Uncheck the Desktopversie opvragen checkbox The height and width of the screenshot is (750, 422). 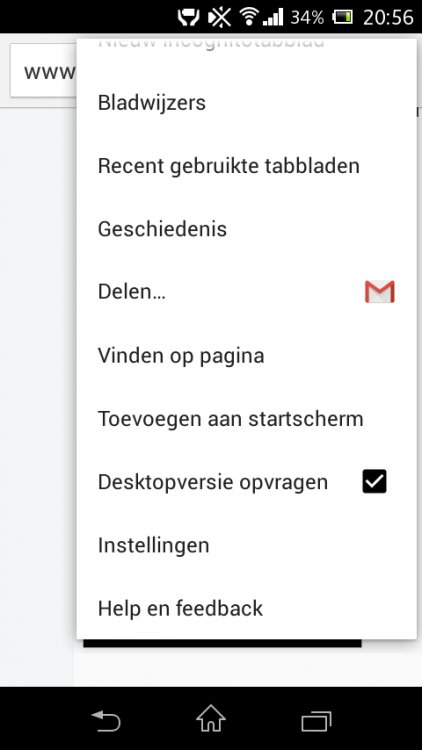(x=374, y=481)
